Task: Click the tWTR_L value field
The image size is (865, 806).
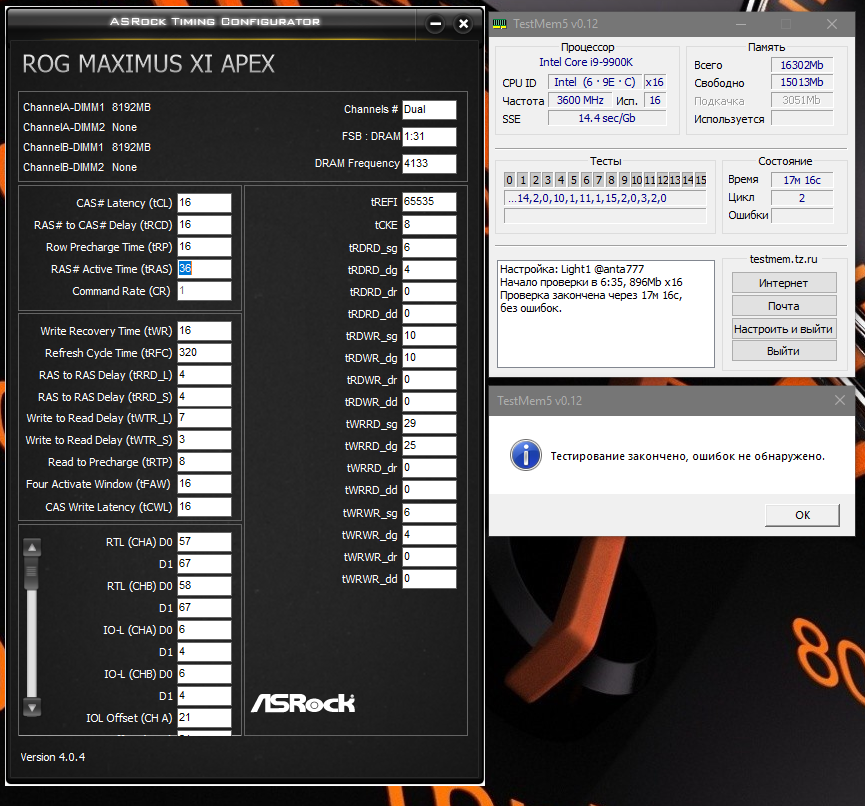Action: coord(204,418)
